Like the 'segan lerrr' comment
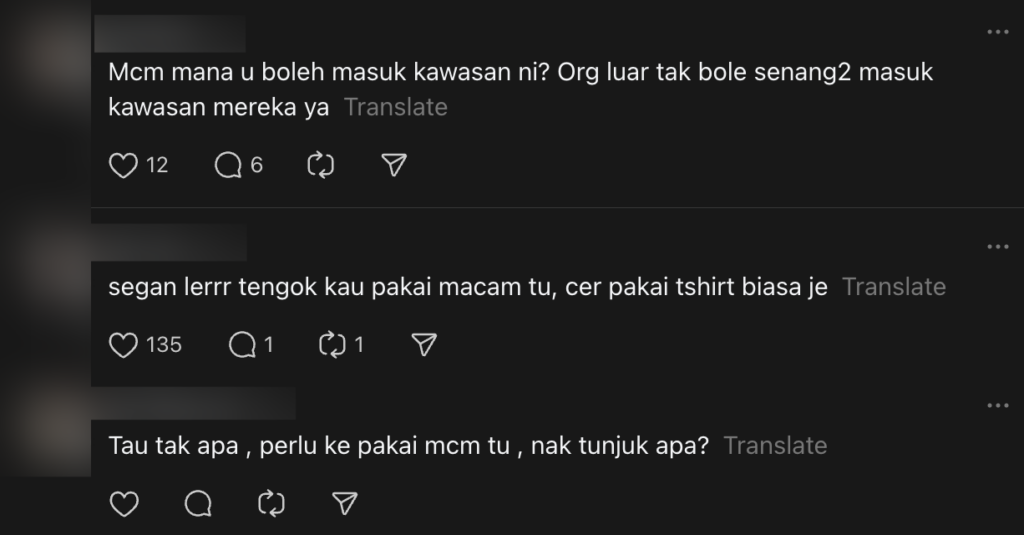Image resolution: width=1024 pixels, height=535 pixels. (x=123, y=345)
